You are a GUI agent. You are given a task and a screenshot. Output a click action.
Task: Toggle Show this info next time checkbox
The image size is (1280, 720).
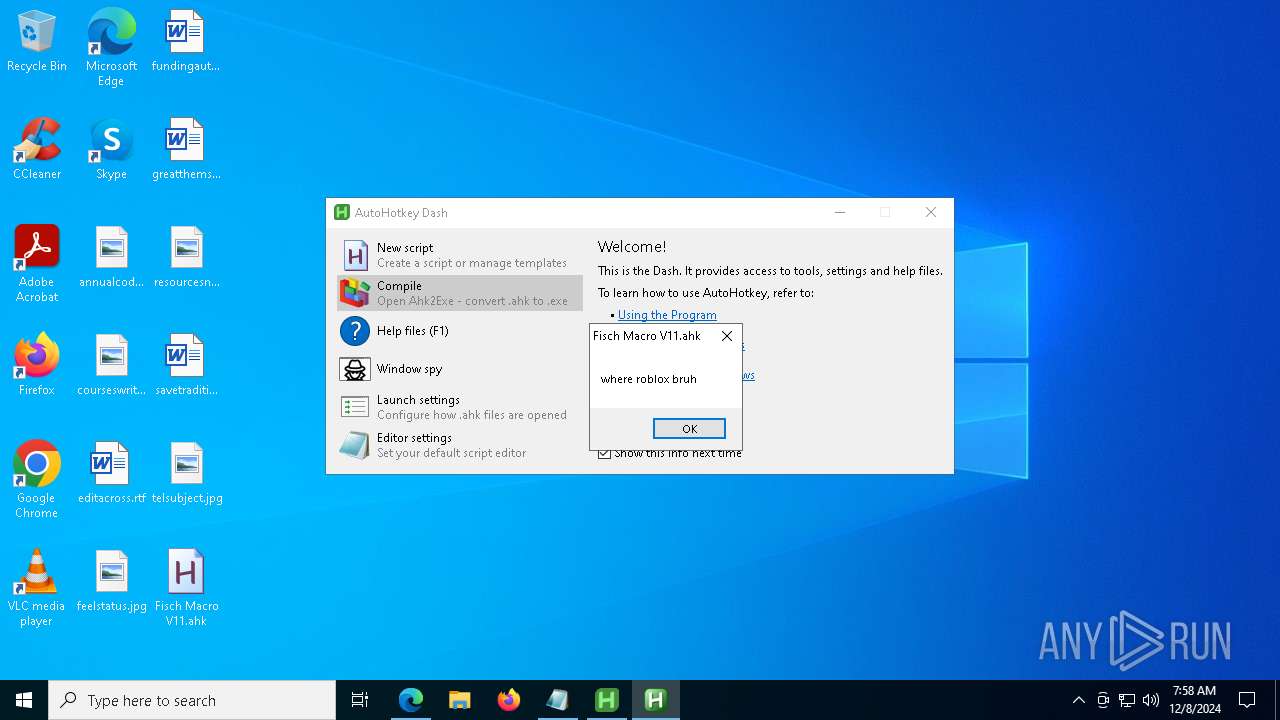(604, 453)
